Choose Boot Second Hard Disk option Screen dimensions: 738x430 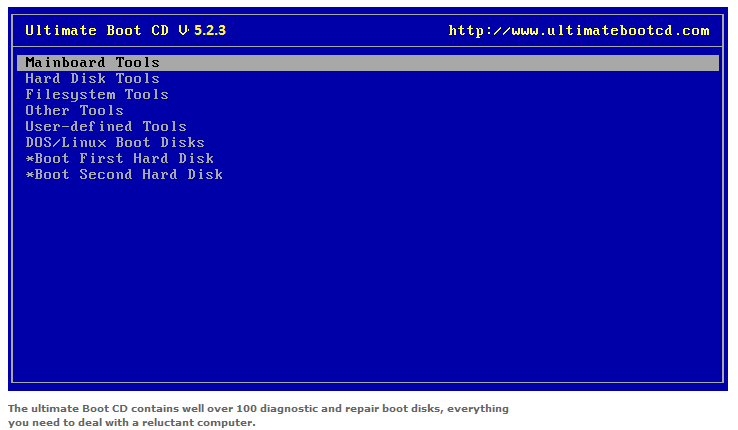pos(124,175)
